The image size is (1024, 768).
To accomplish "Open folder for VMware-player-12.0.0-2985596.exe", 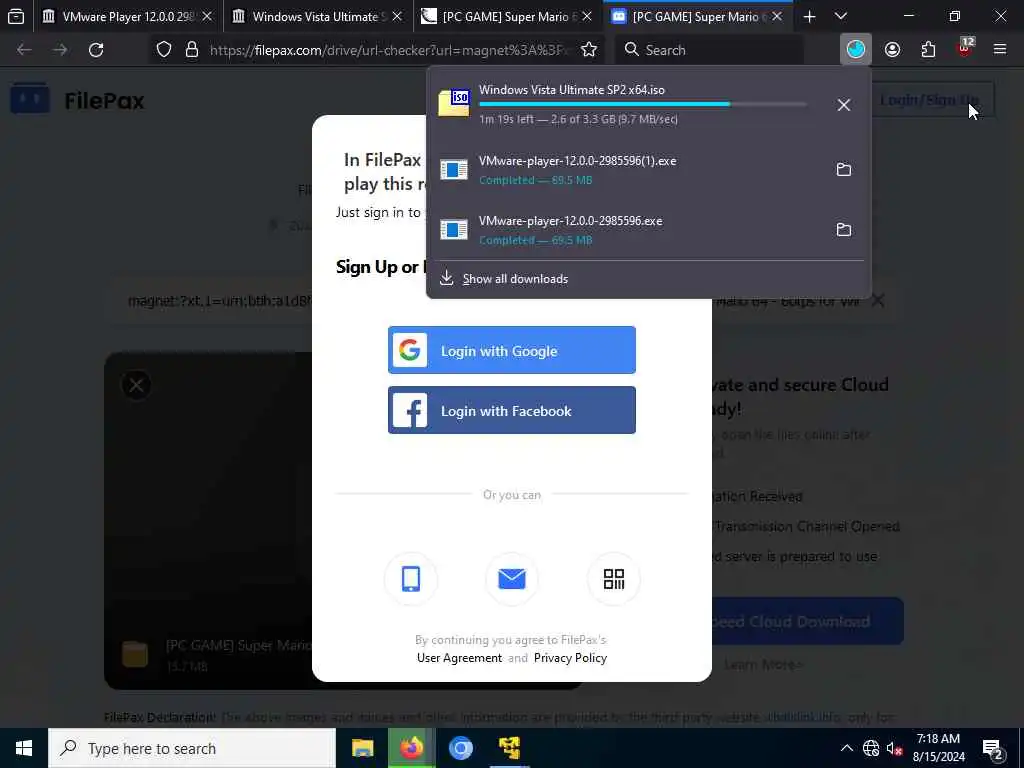I will click(844, 230).
